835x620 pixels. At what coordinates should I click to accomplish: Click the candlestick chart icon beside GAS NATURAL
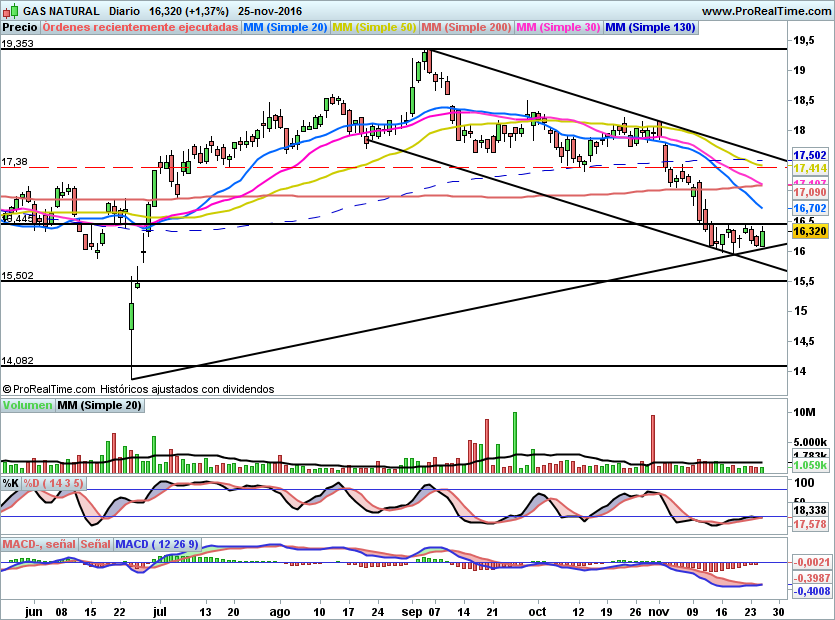coord(10,10)
